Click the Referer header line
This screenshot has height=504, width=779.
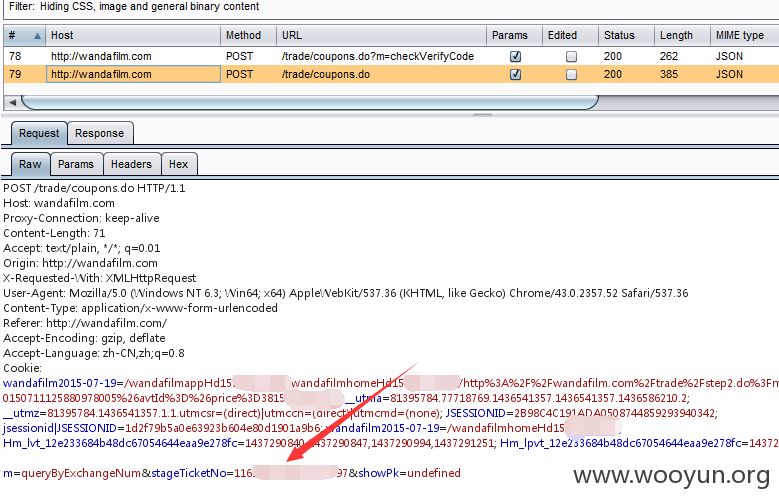(85, 323)
